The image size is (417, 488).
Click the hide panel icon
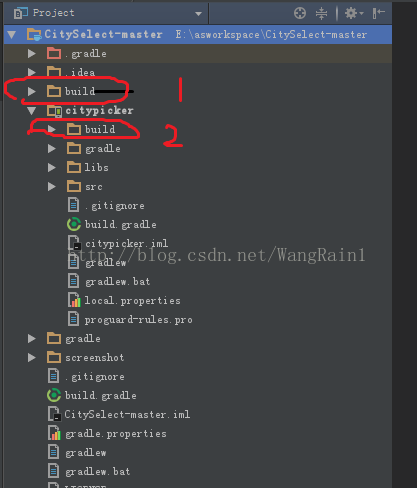coord(379,13)
